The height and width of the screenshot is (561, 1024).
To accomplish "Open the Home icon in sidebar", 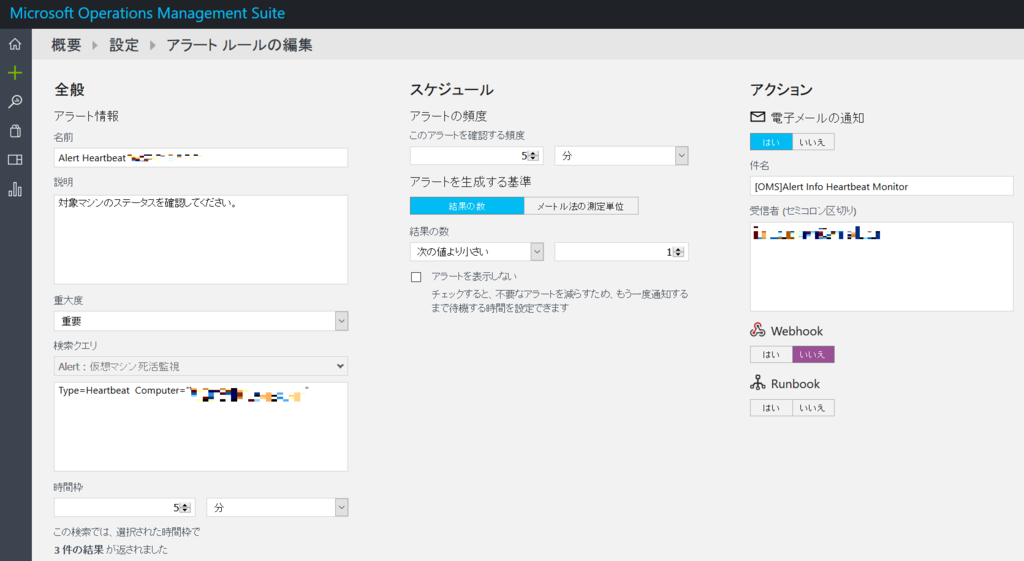I will [15, 44].
